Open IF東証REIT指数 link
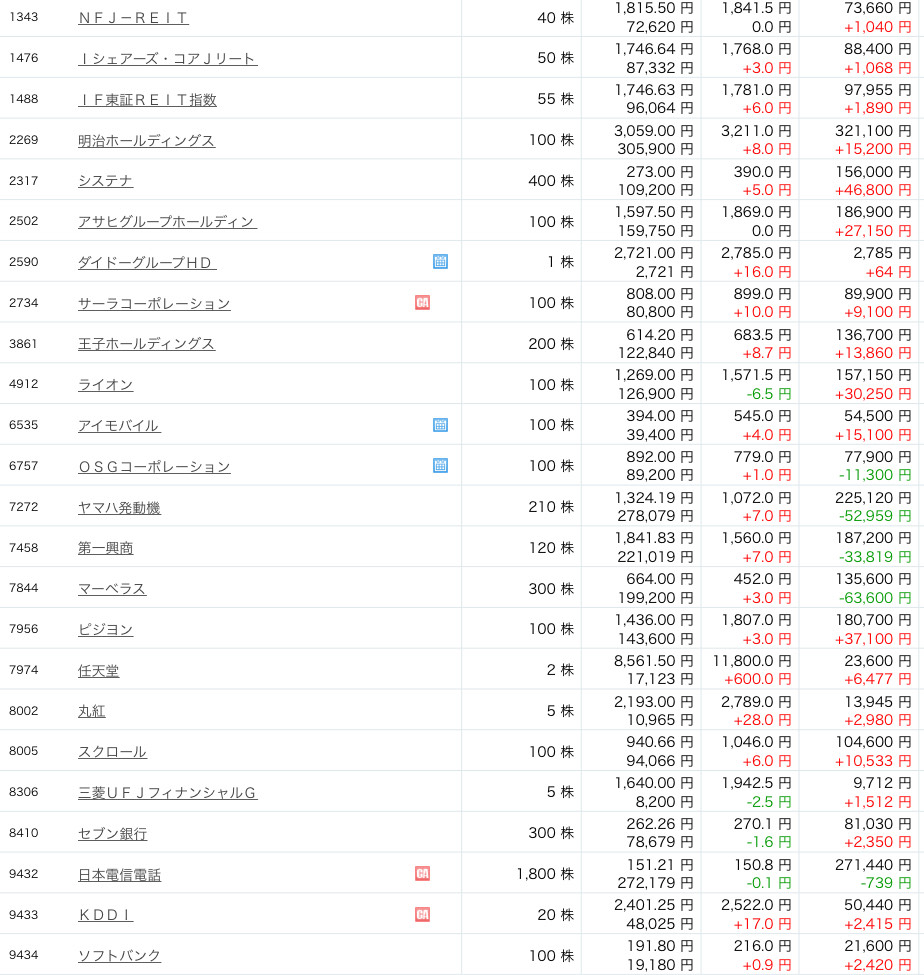 click(x=147, y=99)
